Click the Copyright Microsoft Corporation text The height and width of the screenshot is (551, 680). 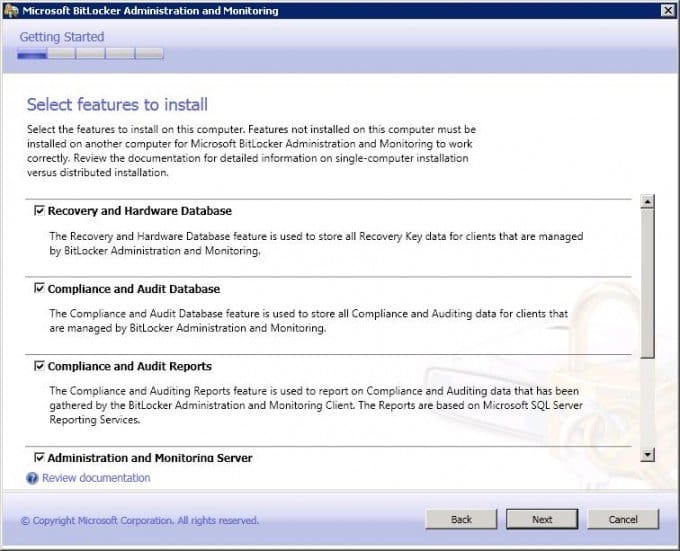tap(139, 520)
